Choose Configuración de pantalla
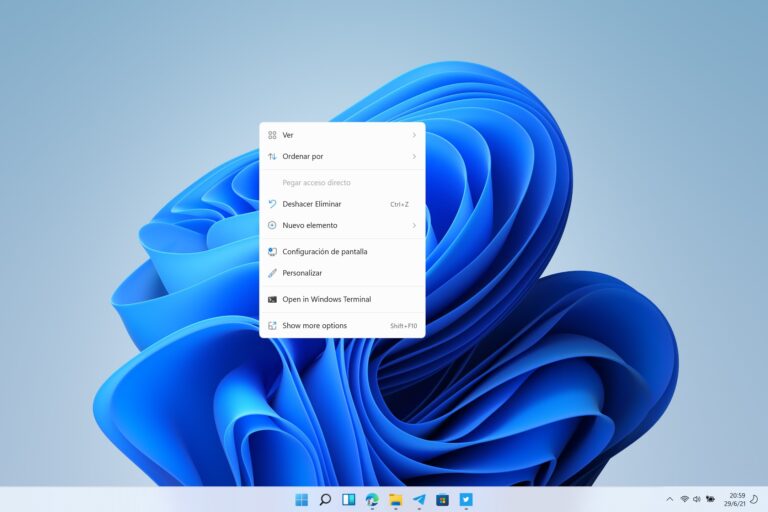Viewport: 768px width, 512px height. 342,252
